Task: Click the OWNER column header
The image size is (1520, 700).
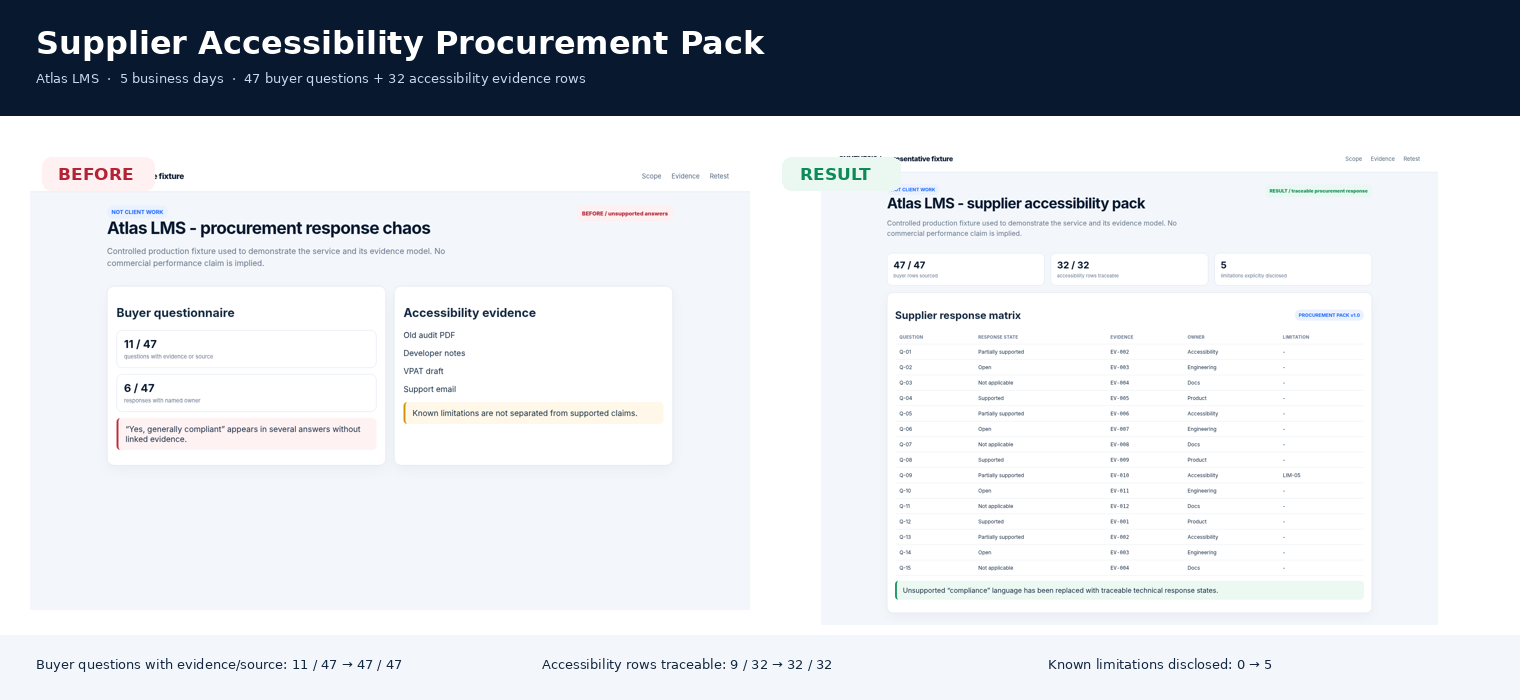Action: point(1196,337)
